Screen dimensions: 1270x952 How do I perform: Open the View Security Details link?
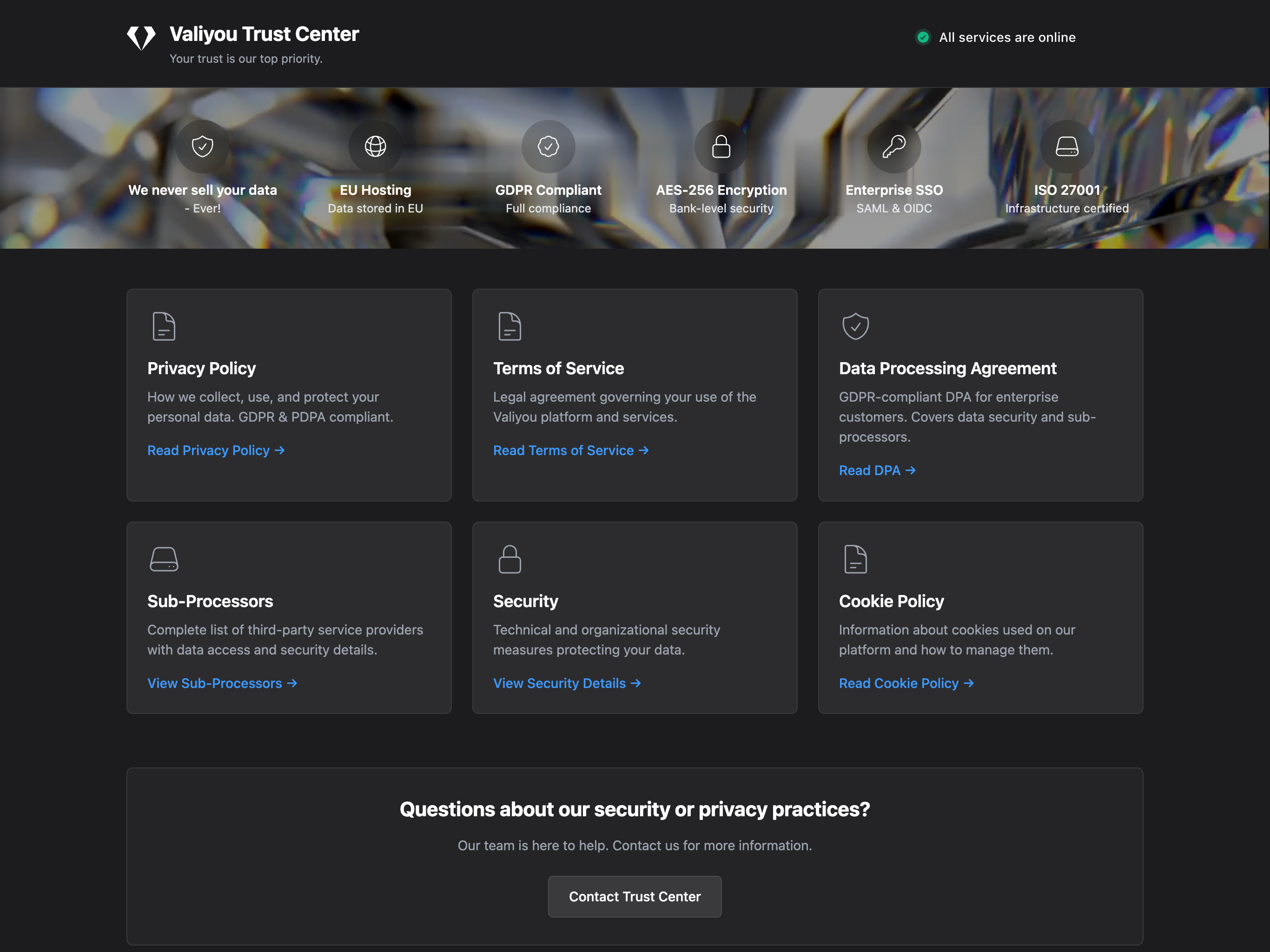coord(567,683)
